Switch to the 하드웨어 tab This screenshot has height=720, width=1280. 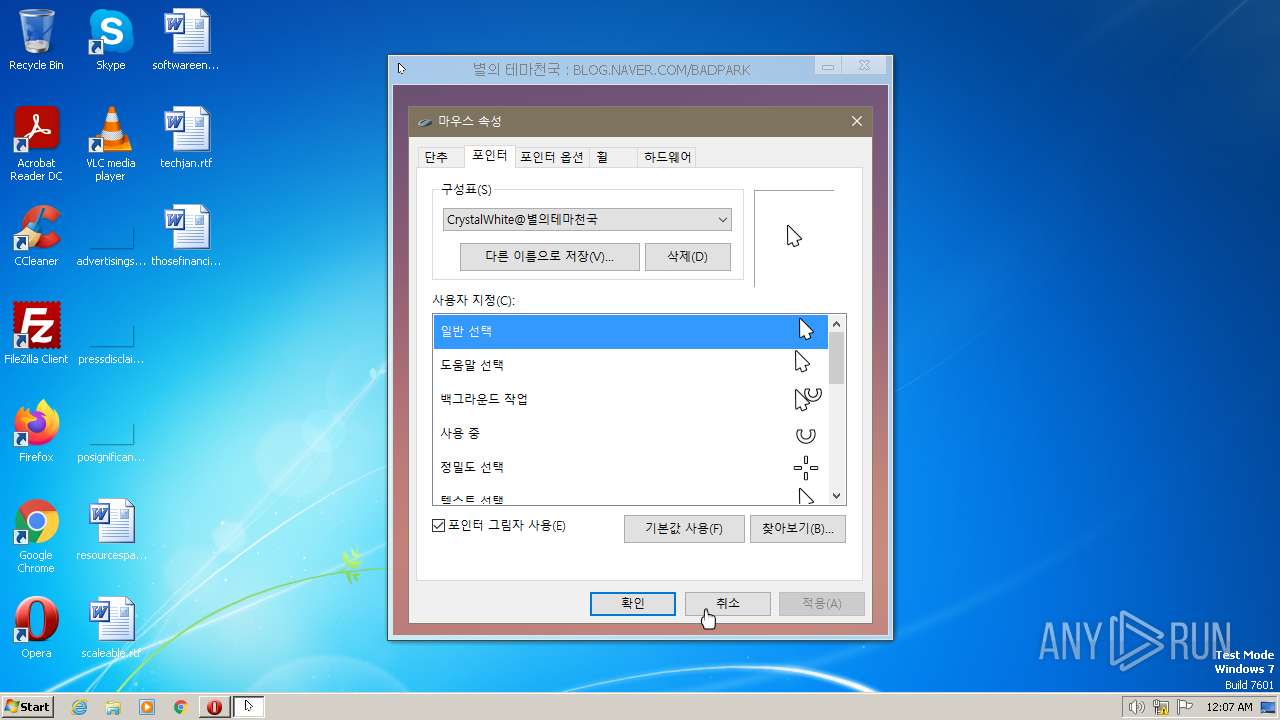[668, 157]
